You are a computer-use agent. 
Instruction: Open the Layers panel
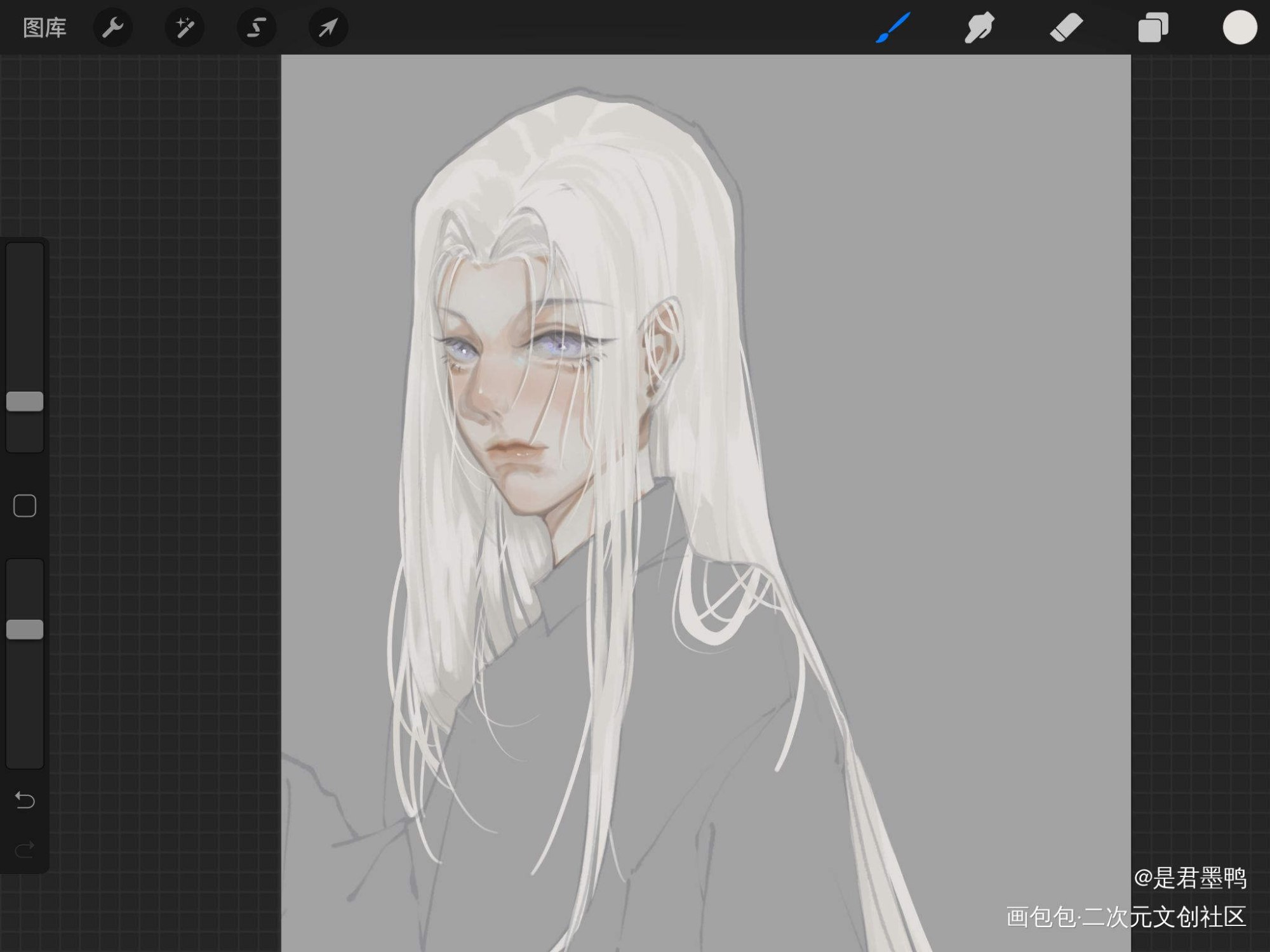click(1153, 28)
